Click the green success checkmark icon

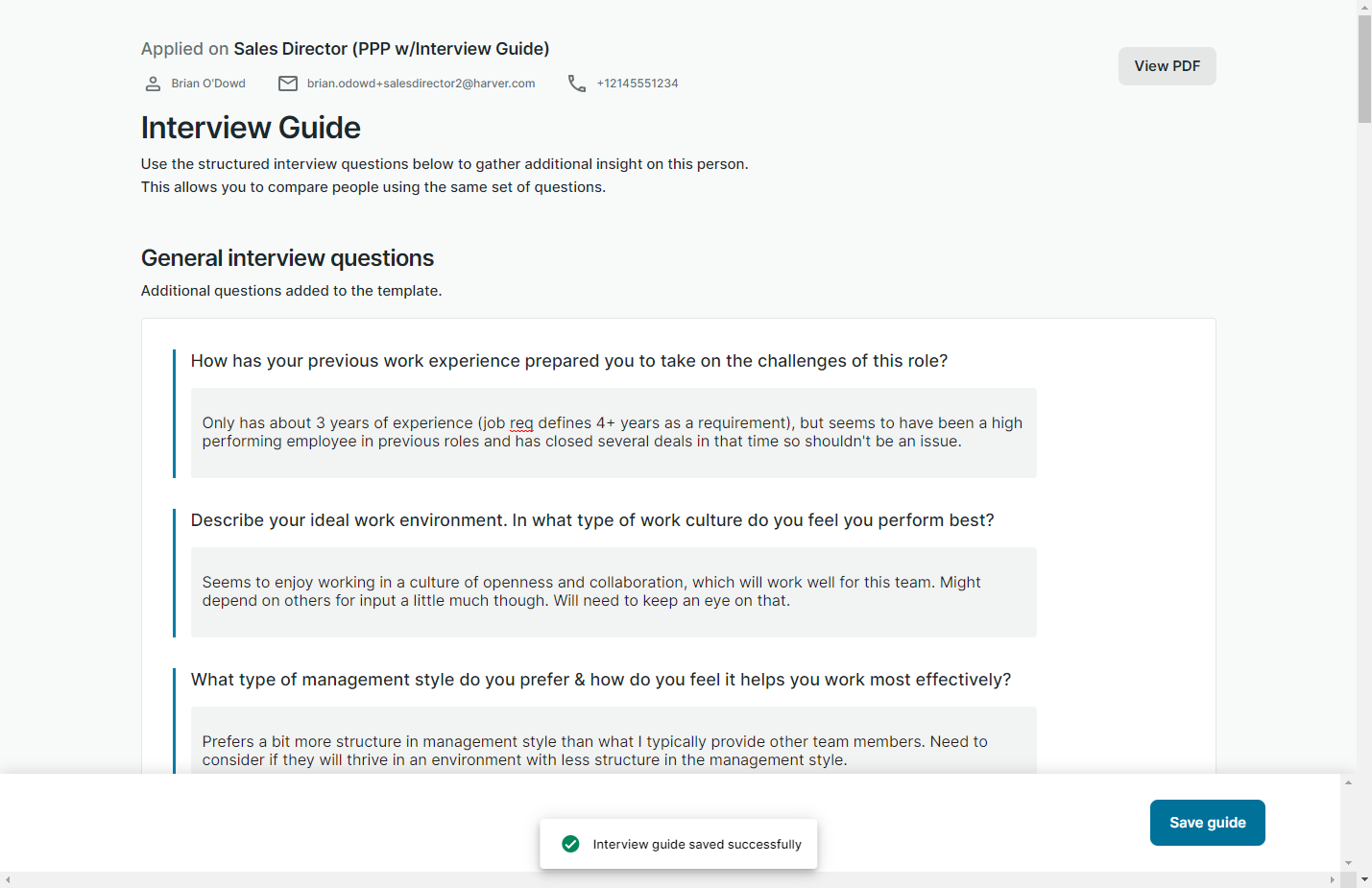point(570,844)
